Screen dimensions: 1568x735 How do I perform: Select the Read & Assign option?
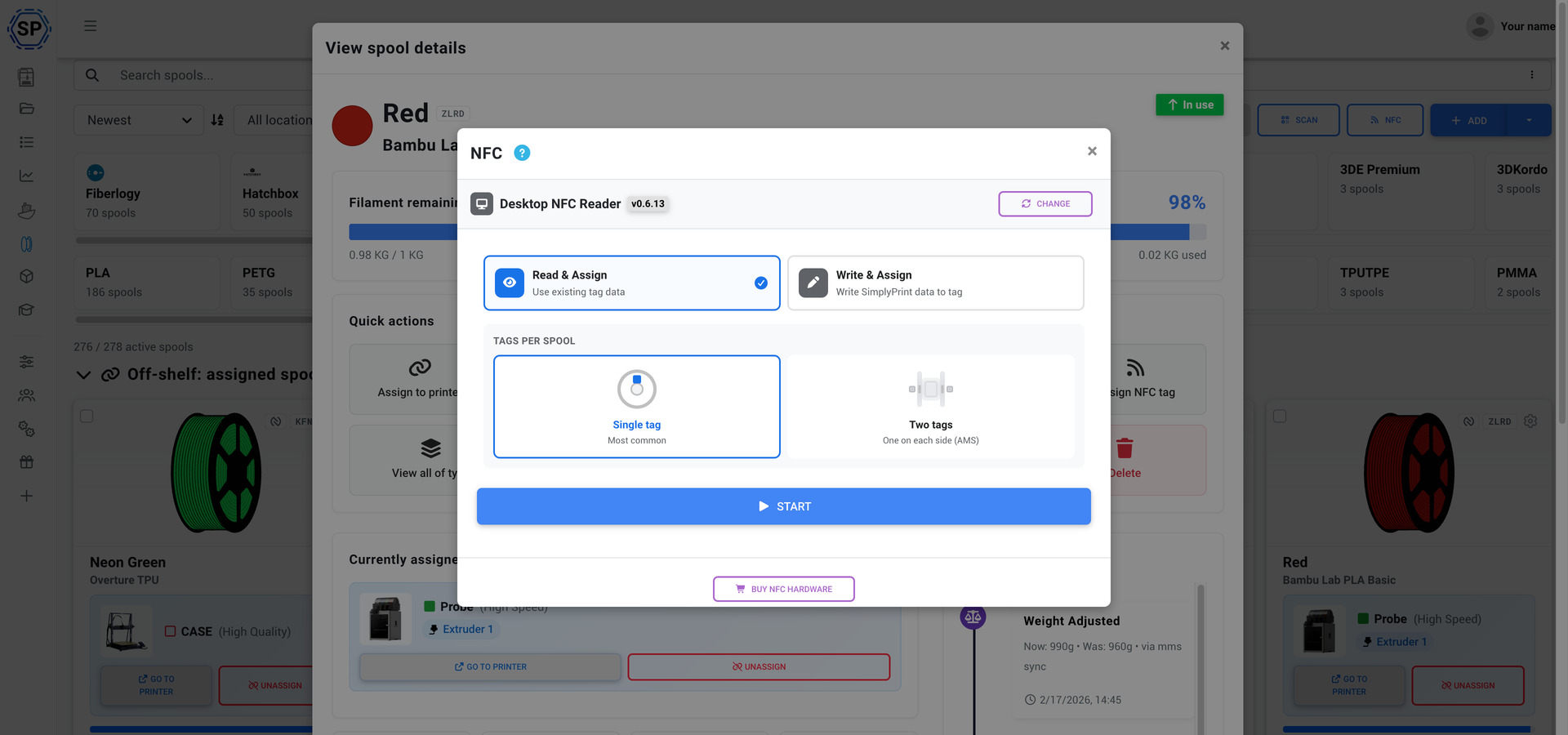tap(631, 283)
